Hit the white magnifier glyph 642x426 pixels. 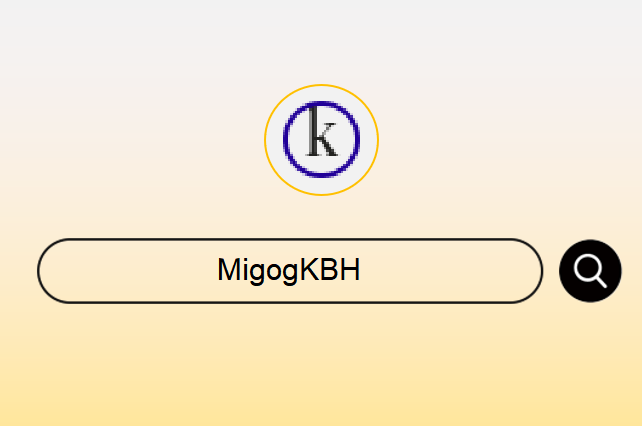(590, 271)
